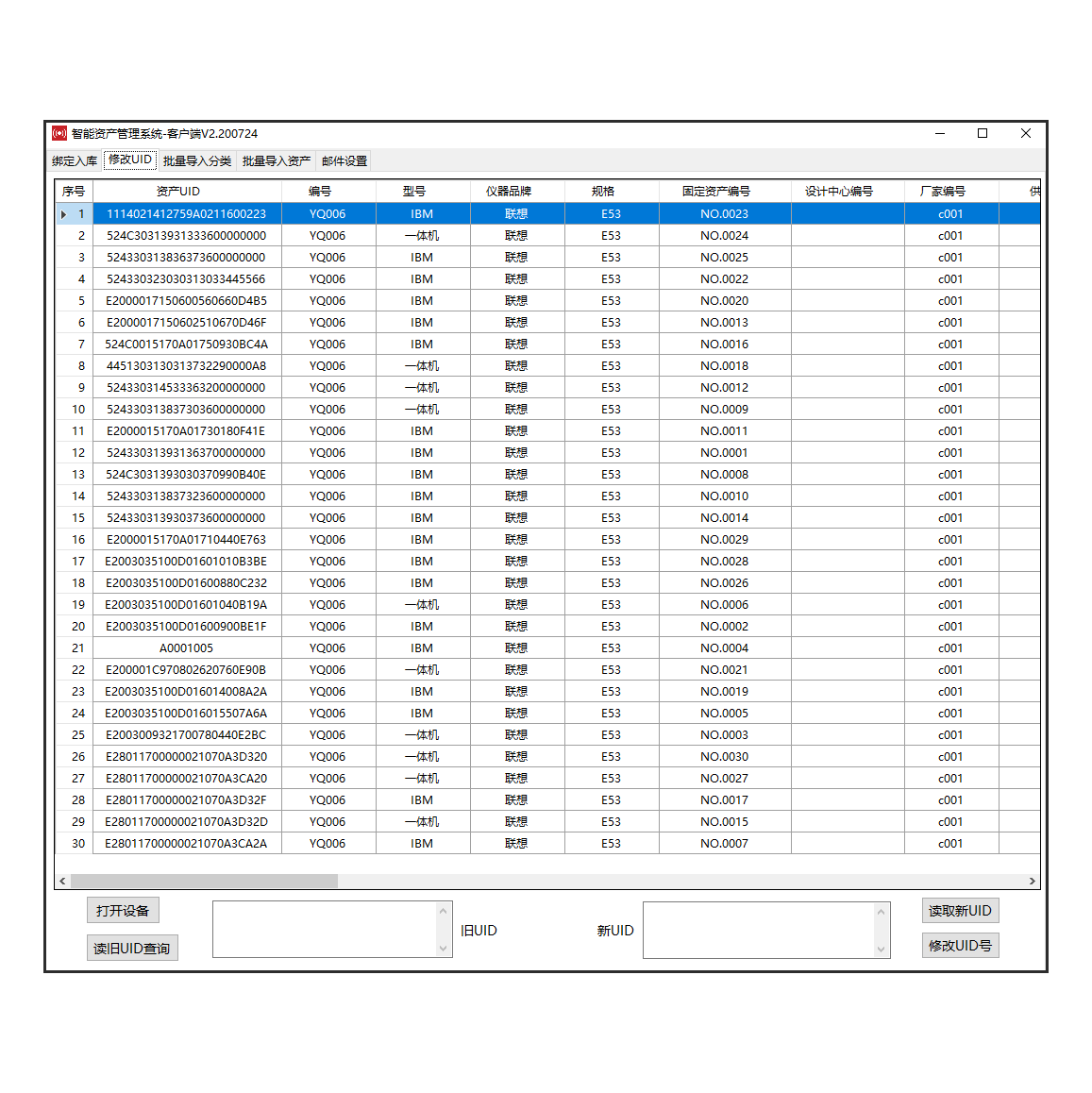1092x1093 pixels.
Task: Open the 批量导入分类 tab
Action: pos(197,161)
